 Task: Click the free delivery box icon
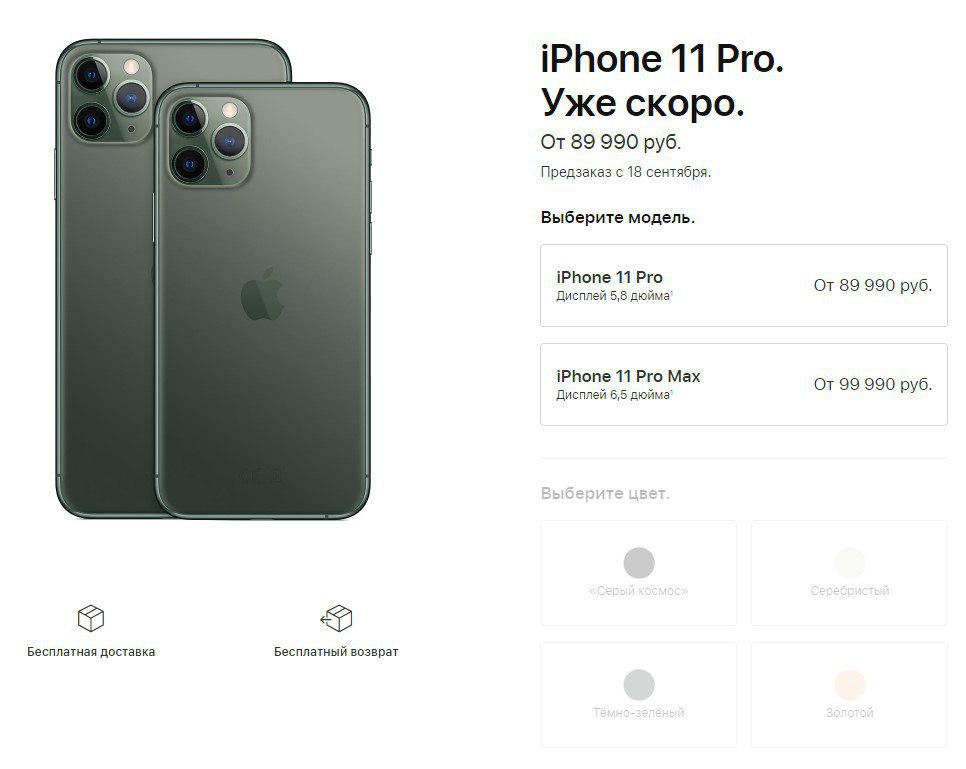point(91,618)
